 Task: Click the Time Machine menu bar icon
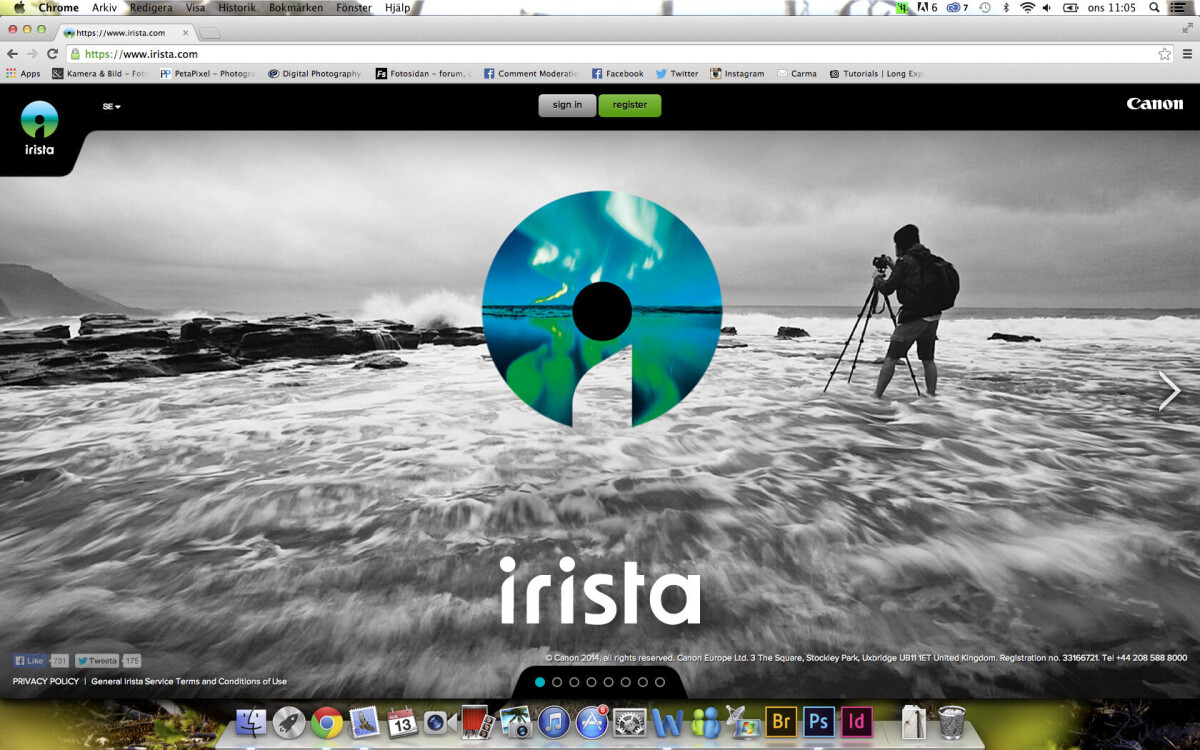point(985,8)
